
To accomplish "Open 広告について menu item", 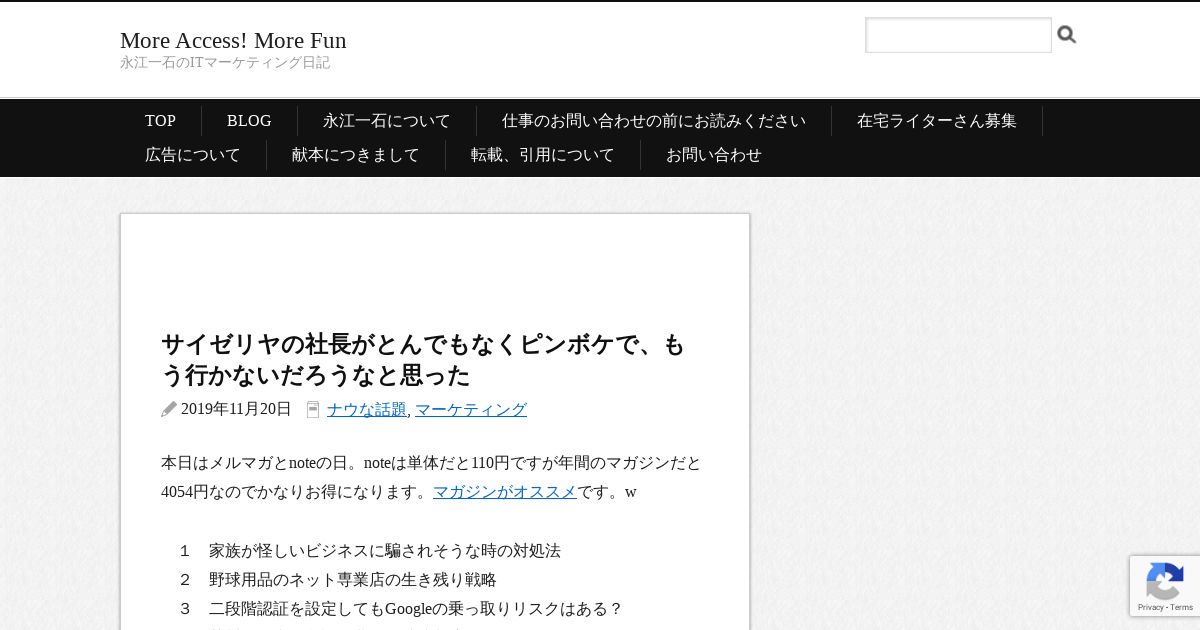I will tap(193, 155).
